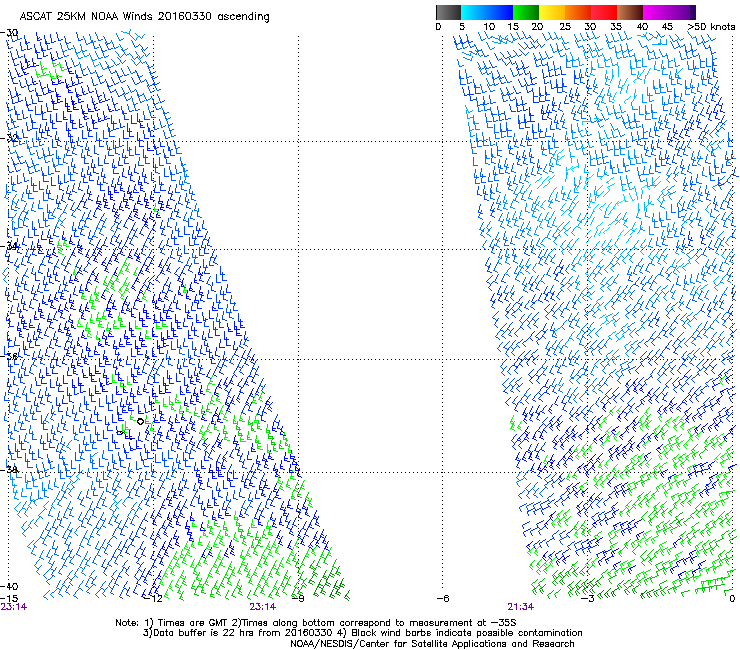Image resolution: width=740 pixels, height=650 pixels.
Task: Click the '20' color scale label
Action: pyautogui.click(x=537, y=27)
